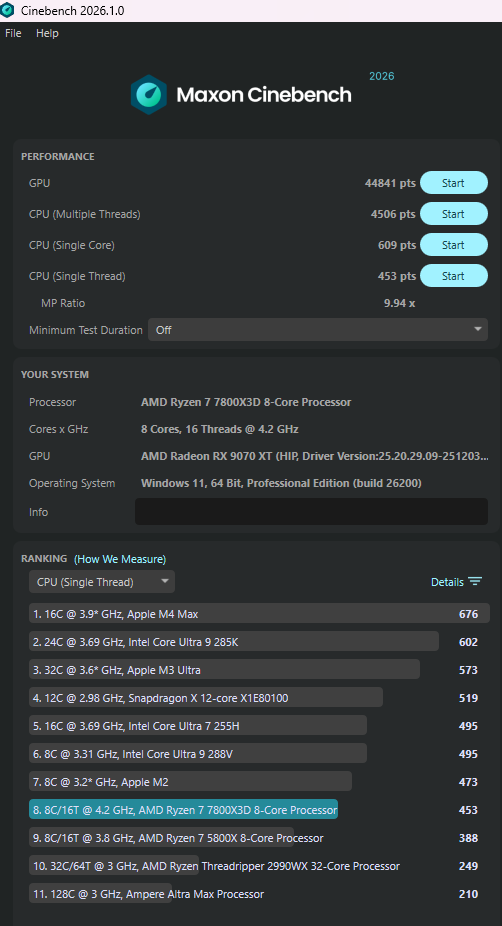502x926 pixels.
Task: Click the 602 score for Core Ultra 9 285K
Action: coord(468,643)
